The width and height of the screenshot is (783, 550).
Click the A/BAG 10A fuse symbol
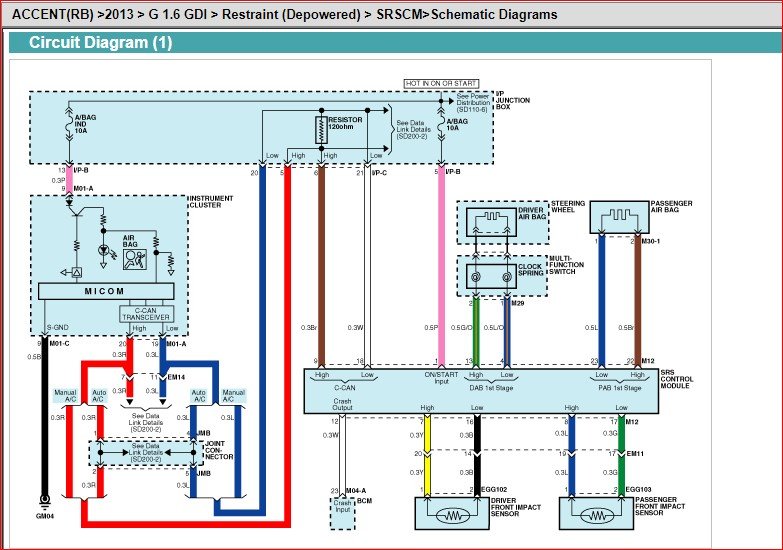point(440,125)
